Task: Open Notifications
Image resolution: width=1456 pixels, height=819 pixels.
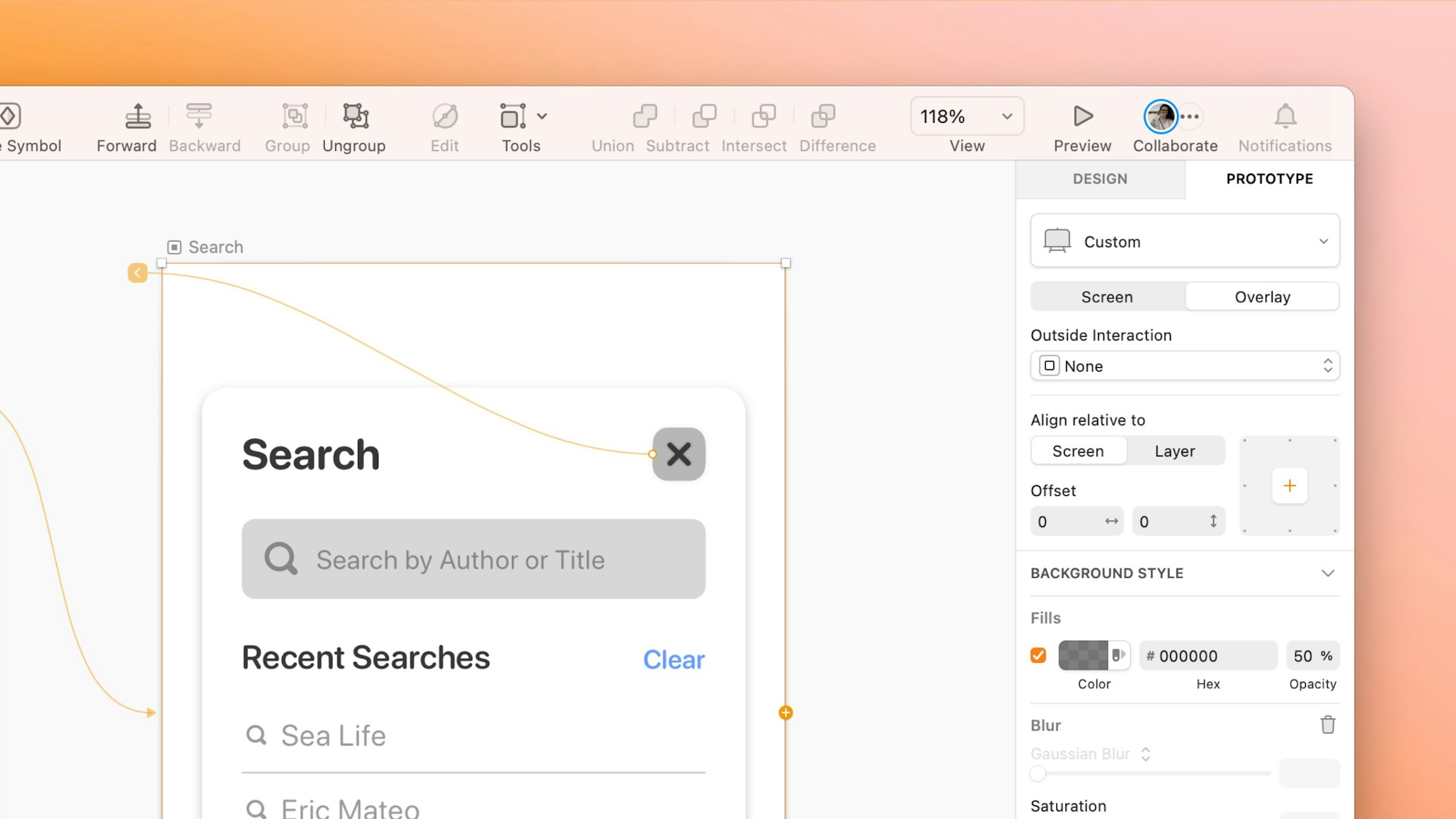Action: click(x=1285, y=125)
